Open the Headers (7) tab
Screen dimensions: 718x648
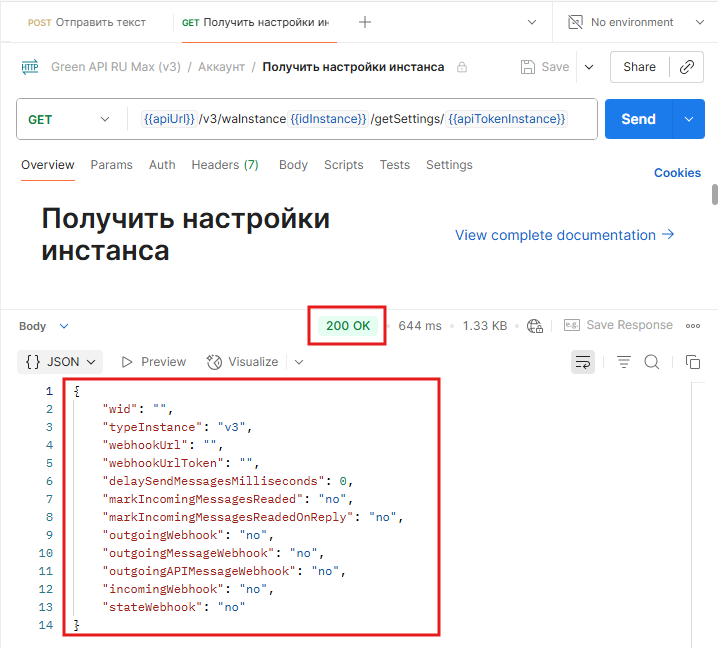225,165
